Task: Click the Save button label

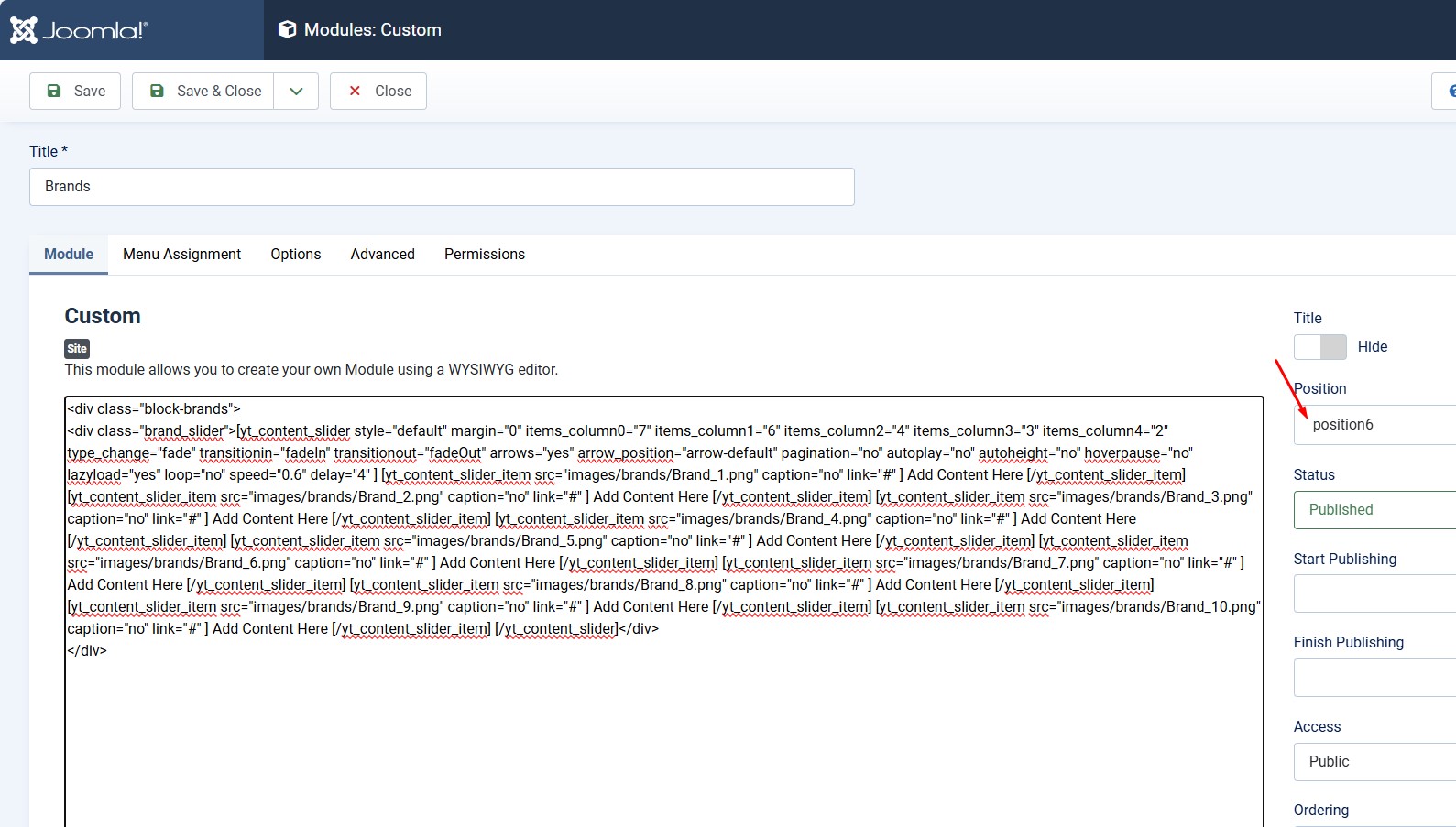Action: (89, 91)
